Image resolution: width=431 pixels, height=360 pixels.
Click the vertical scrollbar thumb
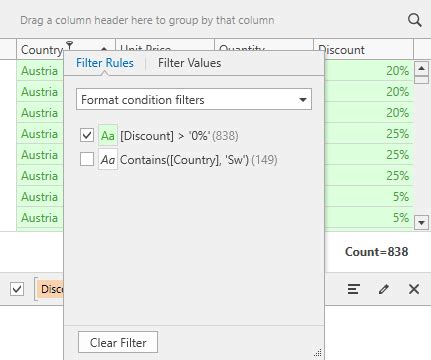(421, 80)
